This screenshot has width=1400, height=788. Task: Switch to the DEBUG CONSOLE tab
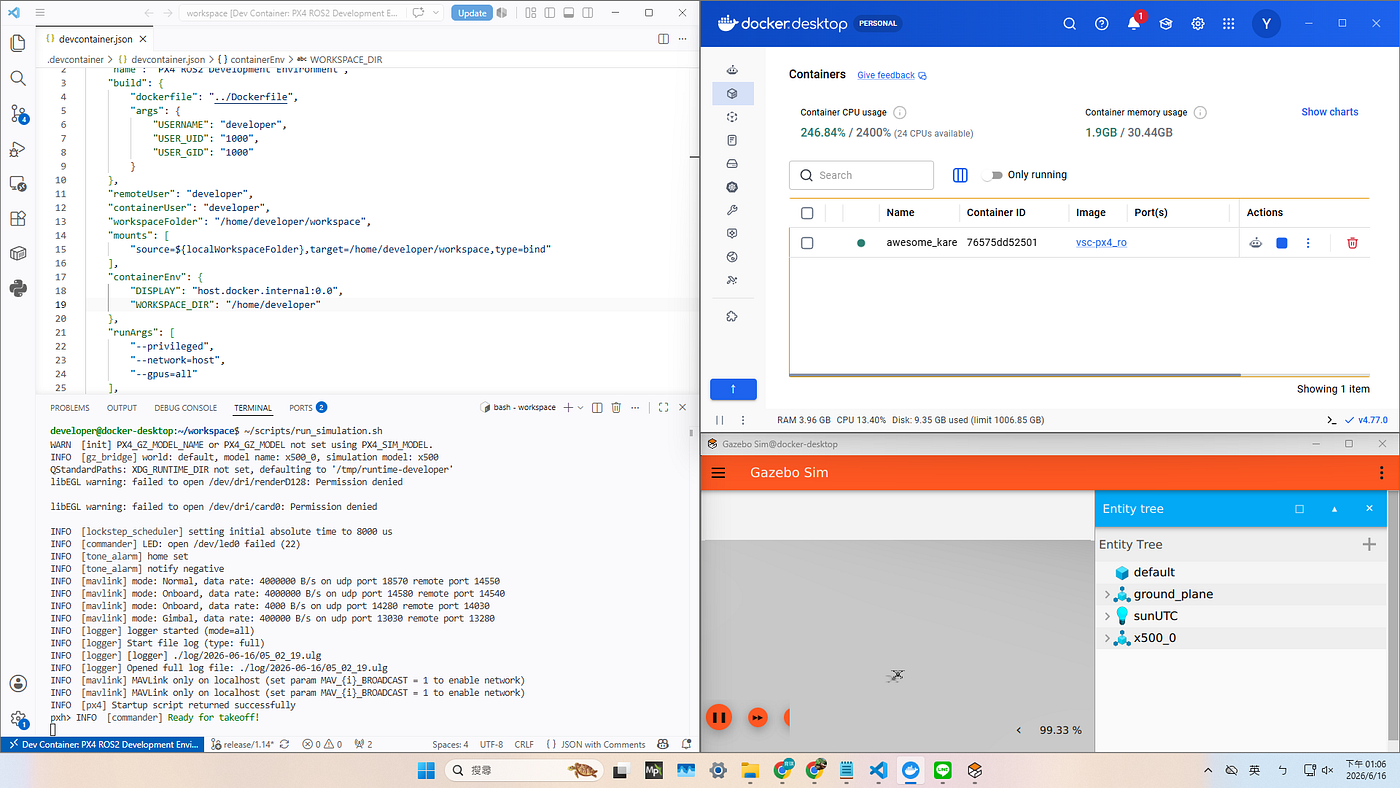click(186, 408)
